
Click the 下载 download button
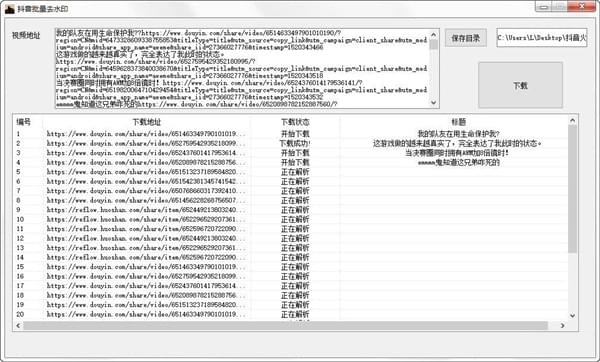(520, 85)
